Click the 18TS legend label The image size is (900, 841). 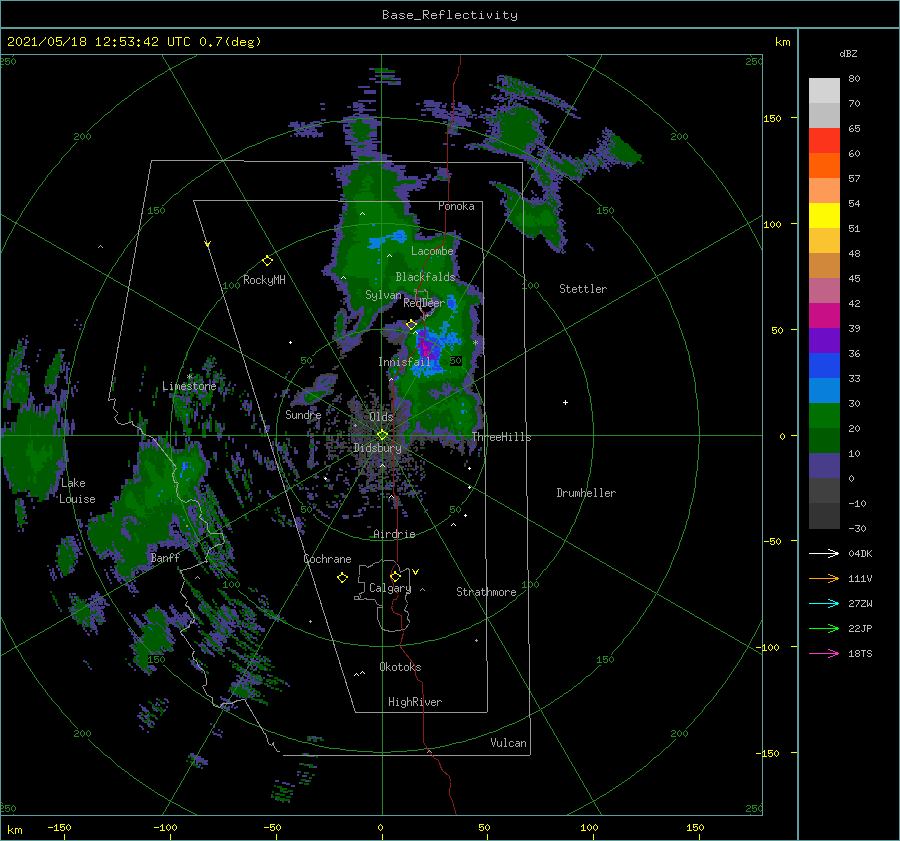tap(860, 653)
